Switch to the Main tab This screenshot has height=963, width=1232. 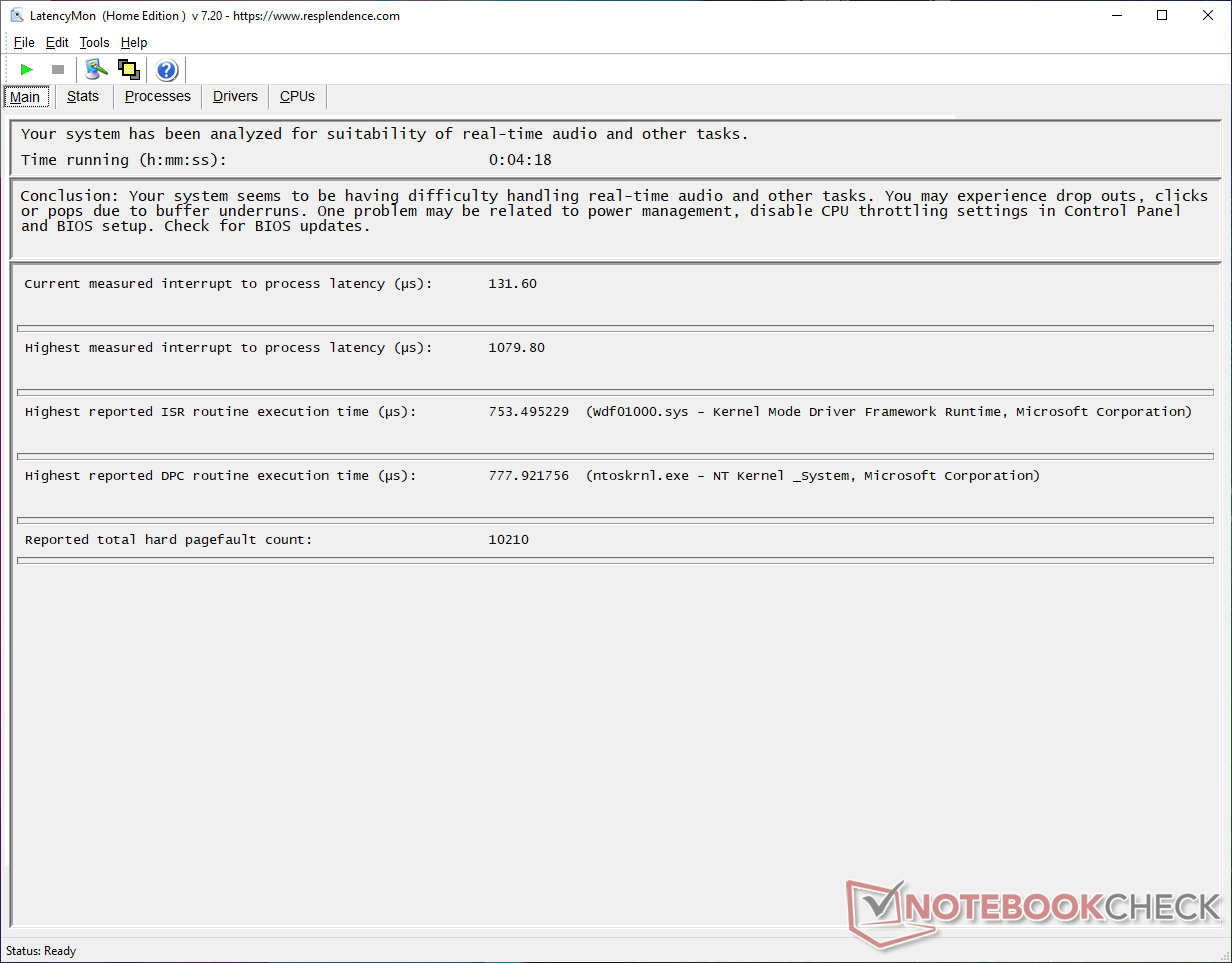[x=25, y=97]
